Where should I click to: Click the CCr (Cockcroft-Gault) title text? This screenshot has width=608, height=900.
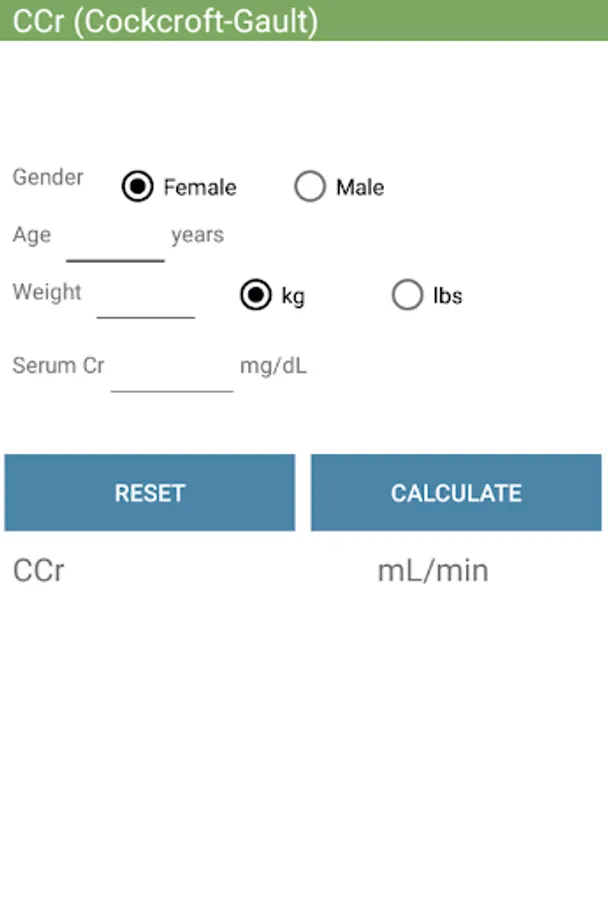click(x=165, y=22)
